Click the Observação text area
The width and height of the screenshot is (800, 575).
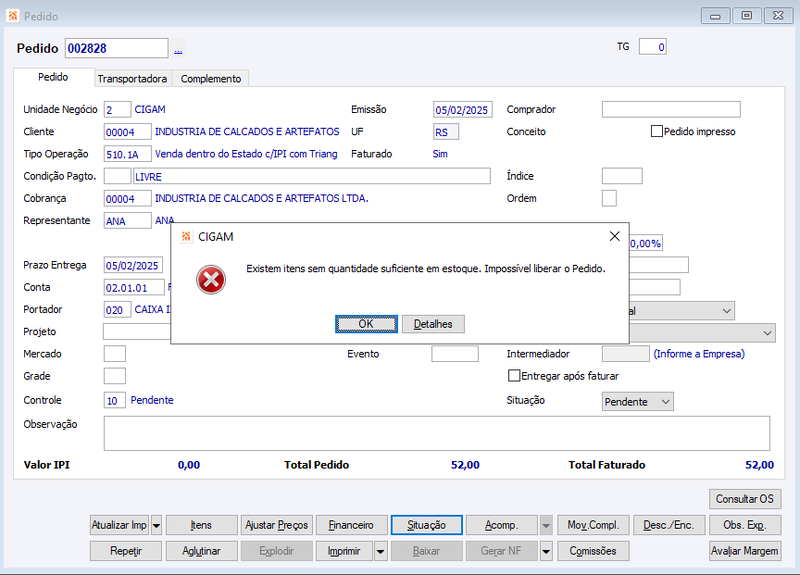pos(437,433)
